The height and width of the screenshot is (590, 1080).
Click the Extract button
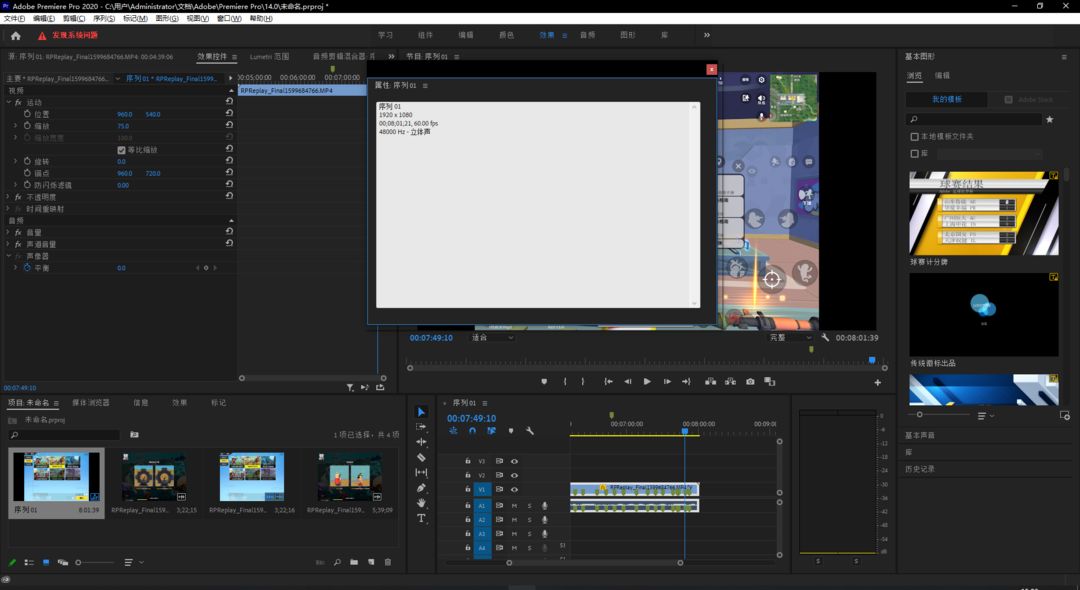click(730, 381)
